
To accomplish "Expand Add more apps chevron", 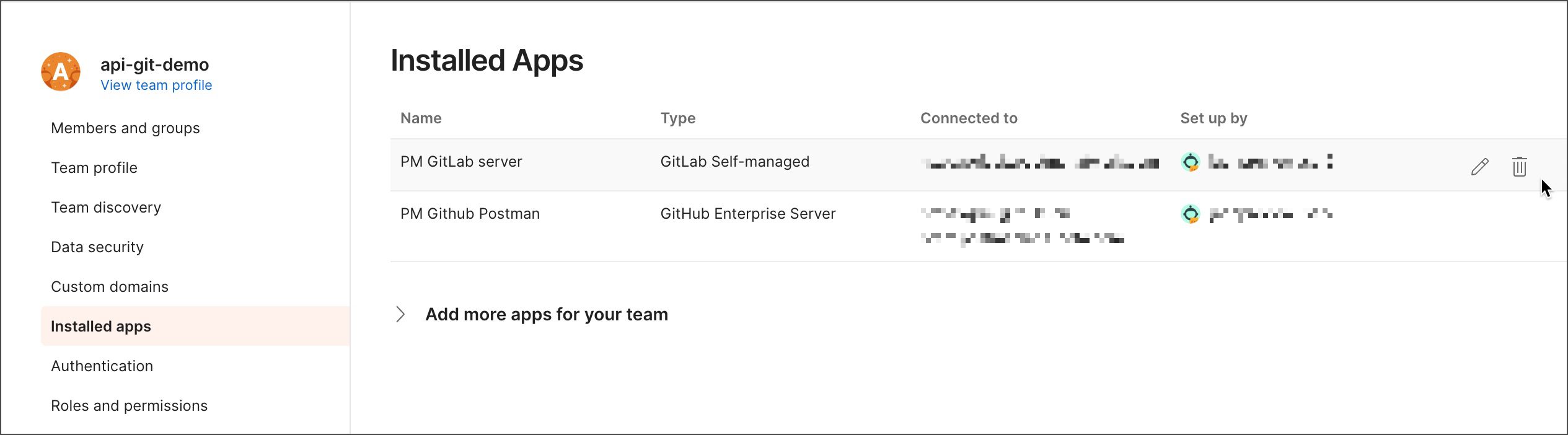I will [400, 314].
